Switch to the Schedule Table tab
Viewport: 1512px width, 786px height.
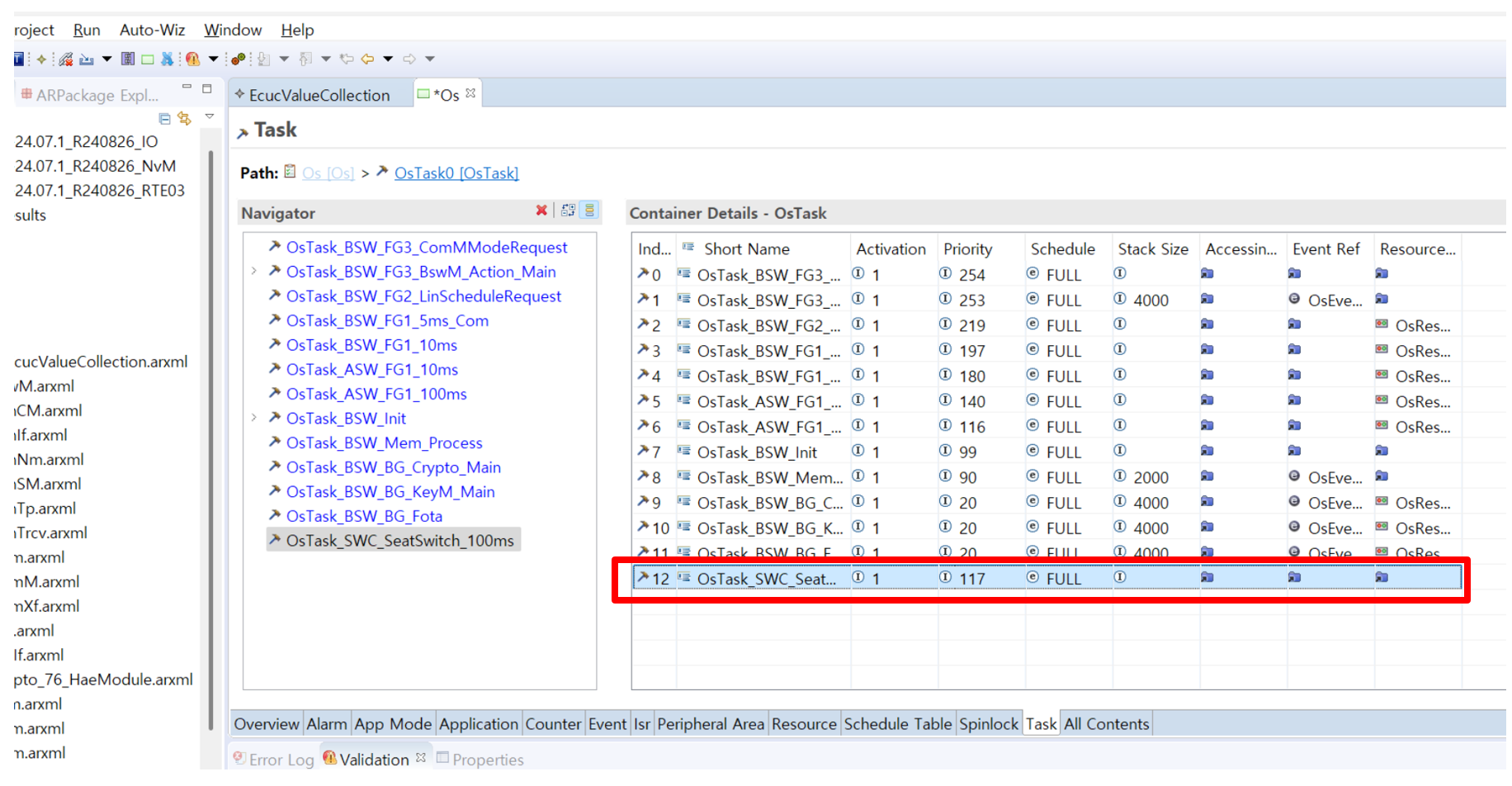pos(897,724)
